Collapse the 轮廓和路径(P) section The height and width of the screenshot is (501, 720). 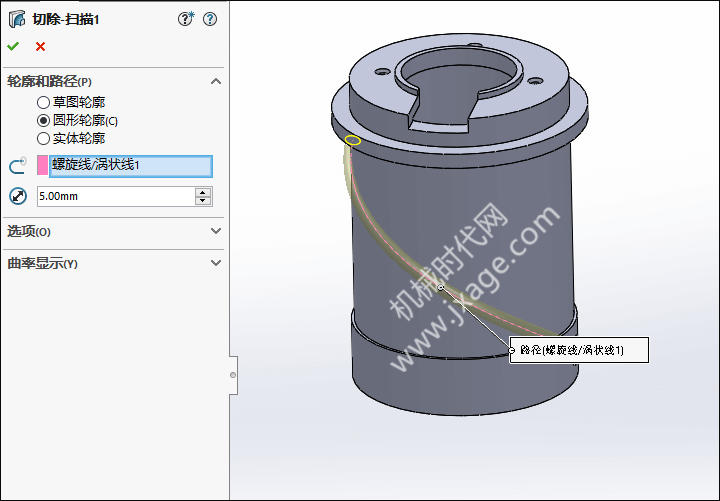[216, 81]
